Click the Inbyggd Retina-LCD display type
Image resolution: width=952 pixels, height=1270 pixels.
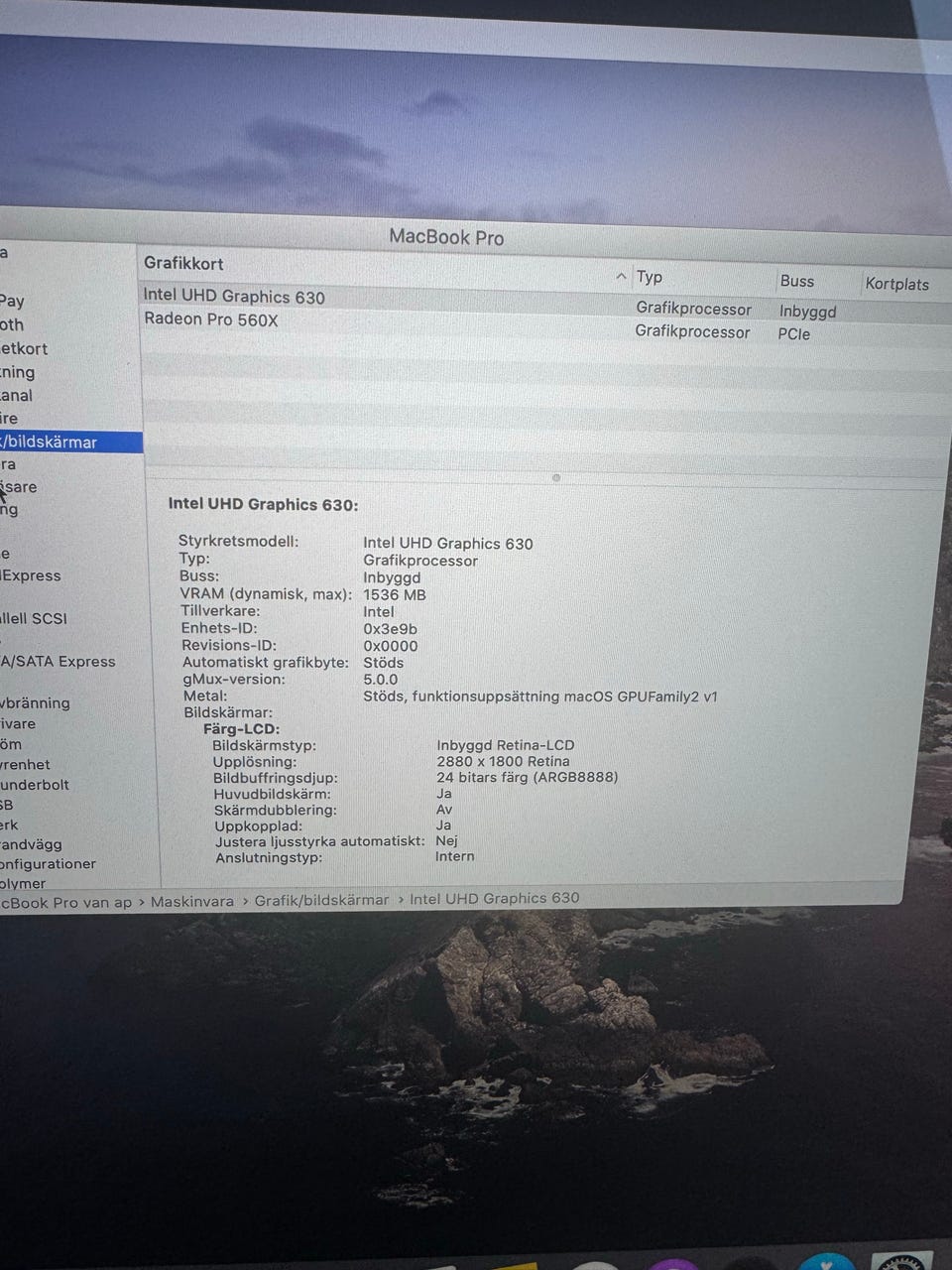click(506, 745)
